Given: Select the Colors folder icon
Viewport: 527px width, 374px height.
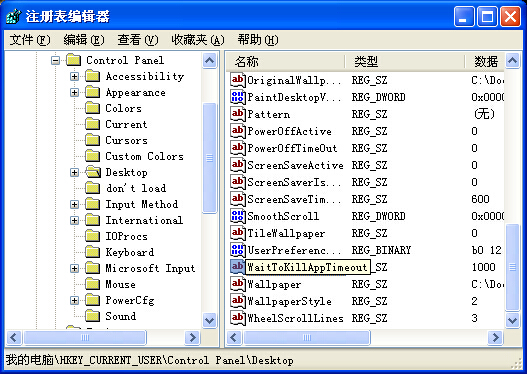Looking at the screenshot, I should (x=92, y=108).
